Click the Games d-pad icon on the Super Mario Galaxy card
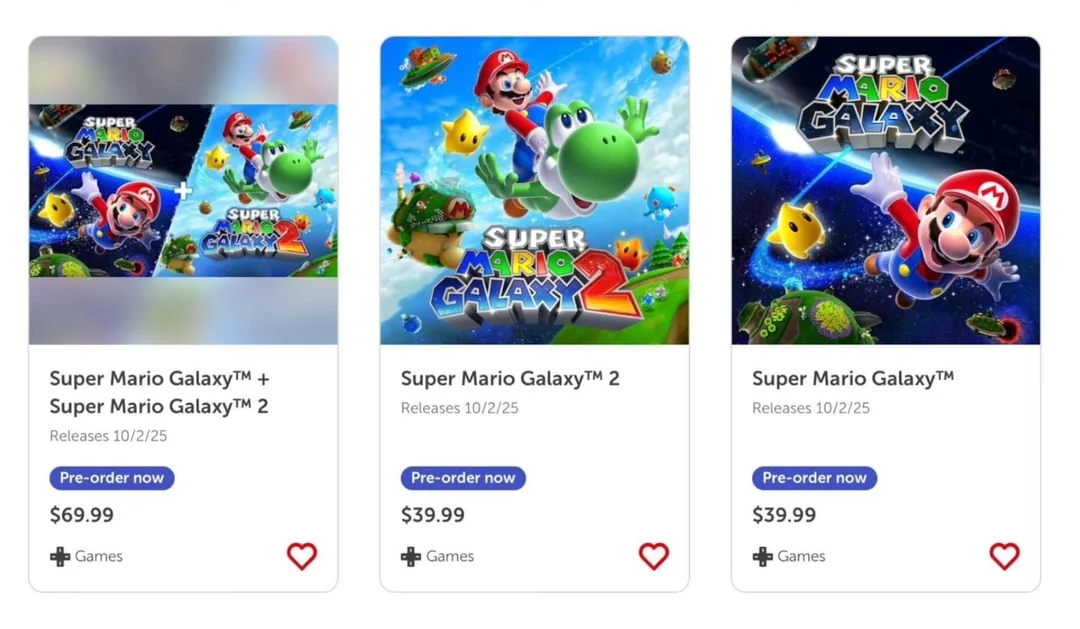 coord(762,557)
